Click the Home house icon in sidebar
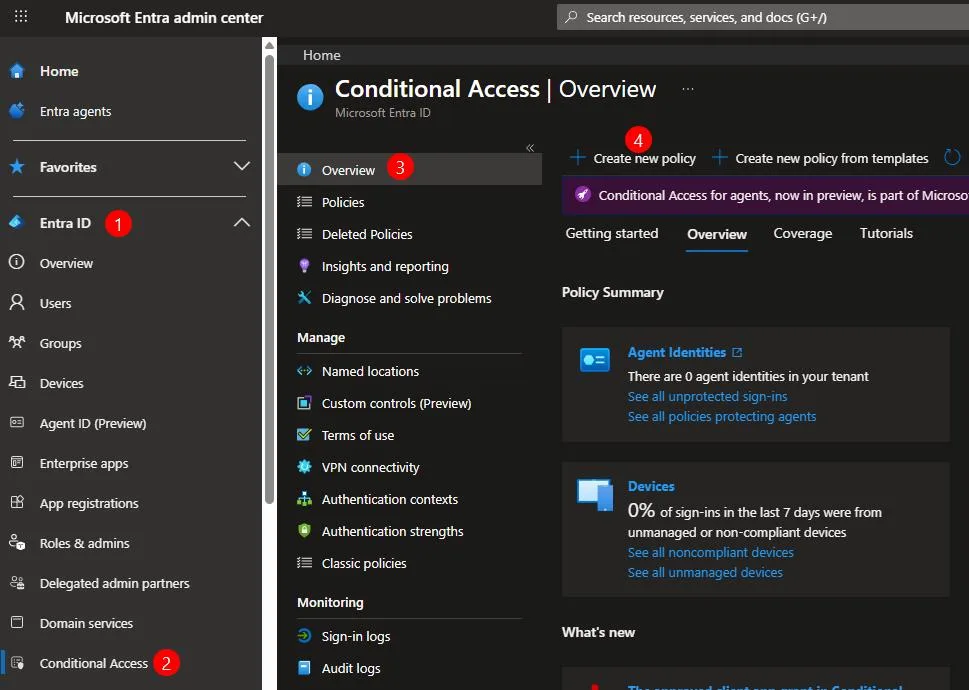The height and width of the screenshot is (690, 969). click(x=17, y=71)
